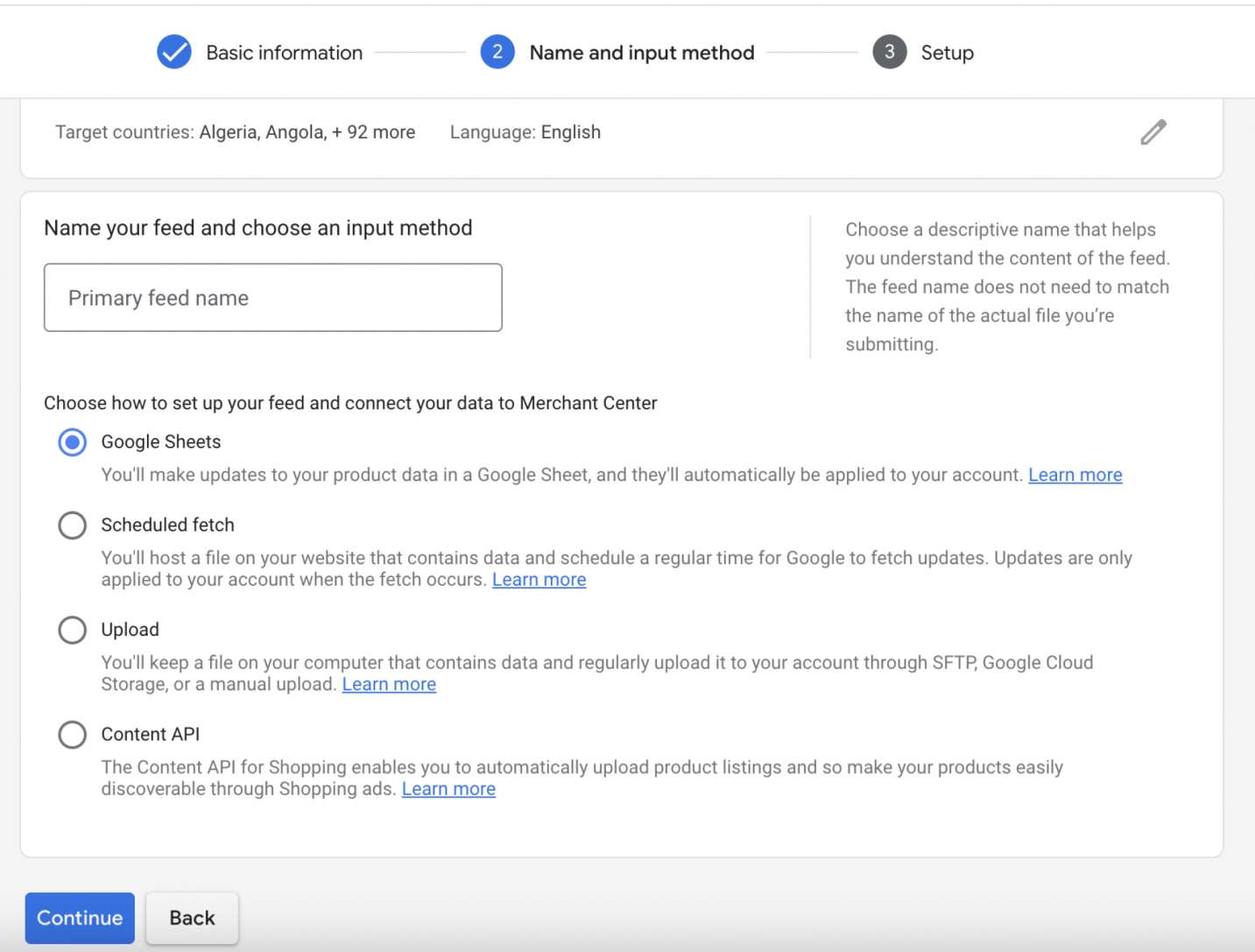
Task: Select the Google Sheets radio button
Action: click(x=73, y=442)
